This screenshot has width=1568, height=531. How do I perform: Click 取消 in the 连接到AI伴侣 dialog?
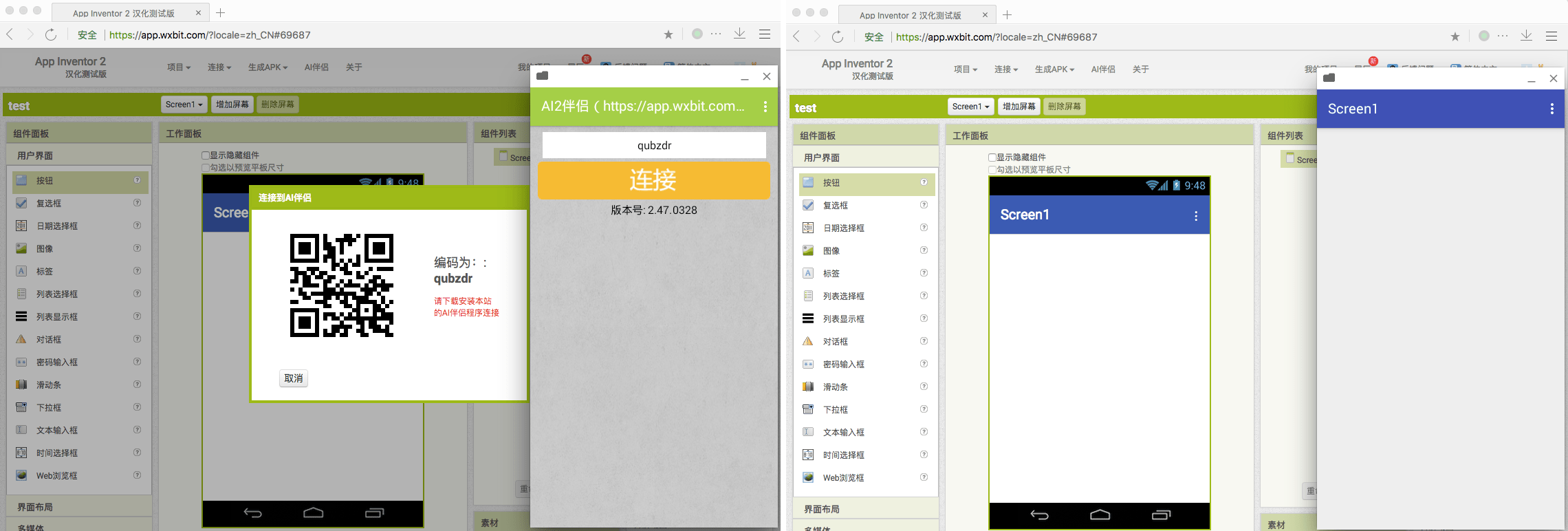(294, 378)
